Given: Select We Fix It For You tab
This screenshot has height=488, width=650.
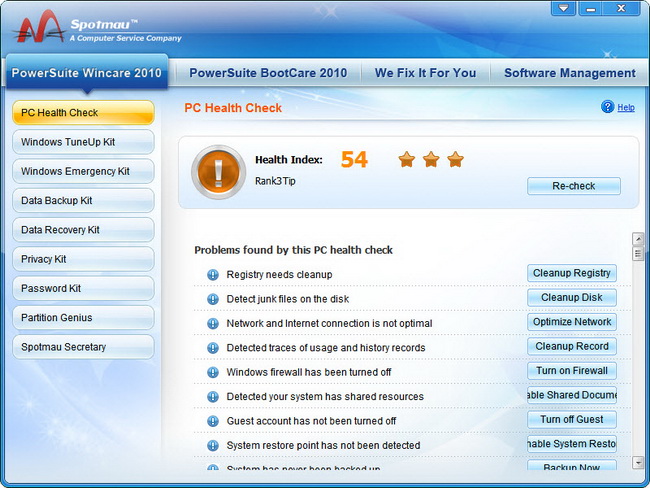Looking at the screenshot, I should tap(425, 73).
